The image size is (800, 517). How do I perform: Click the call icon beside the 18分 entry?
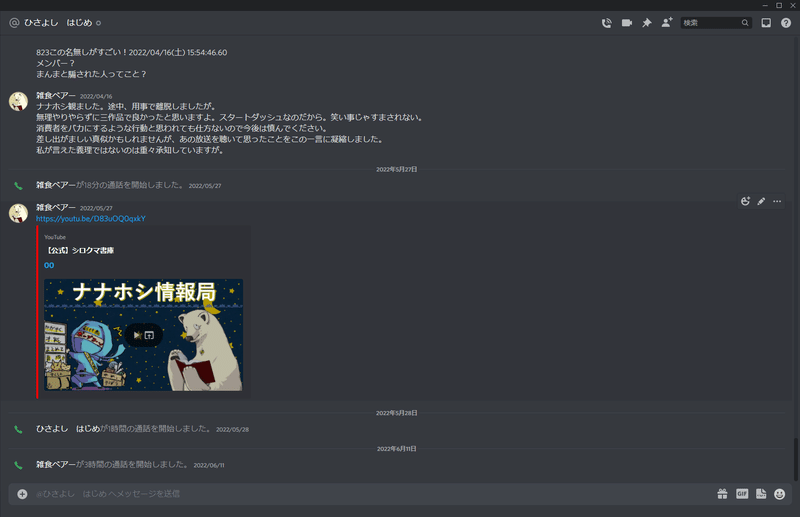[18, 186]
